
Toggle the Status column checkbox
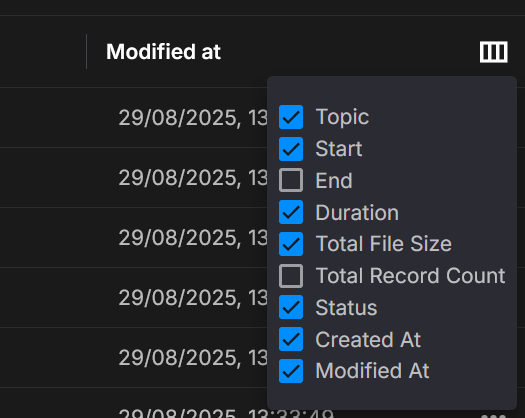[x=291, y=307]
